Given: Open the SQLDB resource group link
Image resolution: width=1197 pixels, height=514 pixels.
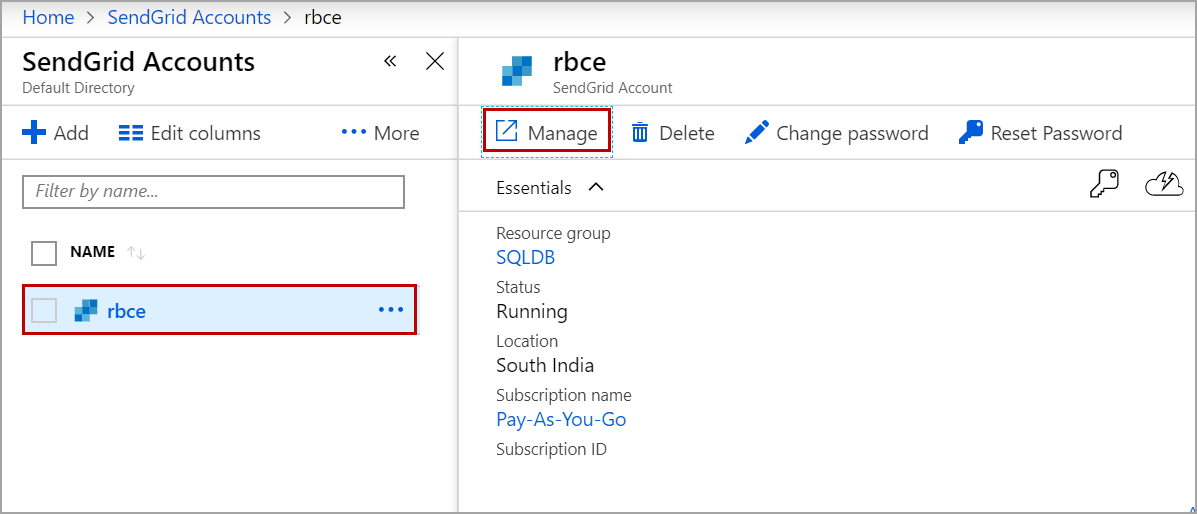Looking at the screenshot, I should pyautogui.click(x=525, y=258).
